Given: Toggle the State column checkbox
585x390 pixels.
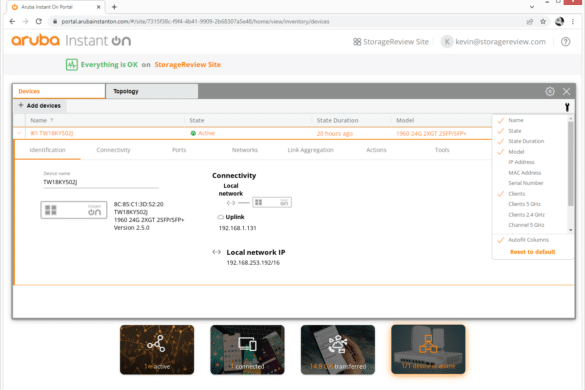Looking at the screenshot, I should tap(501, 131).
